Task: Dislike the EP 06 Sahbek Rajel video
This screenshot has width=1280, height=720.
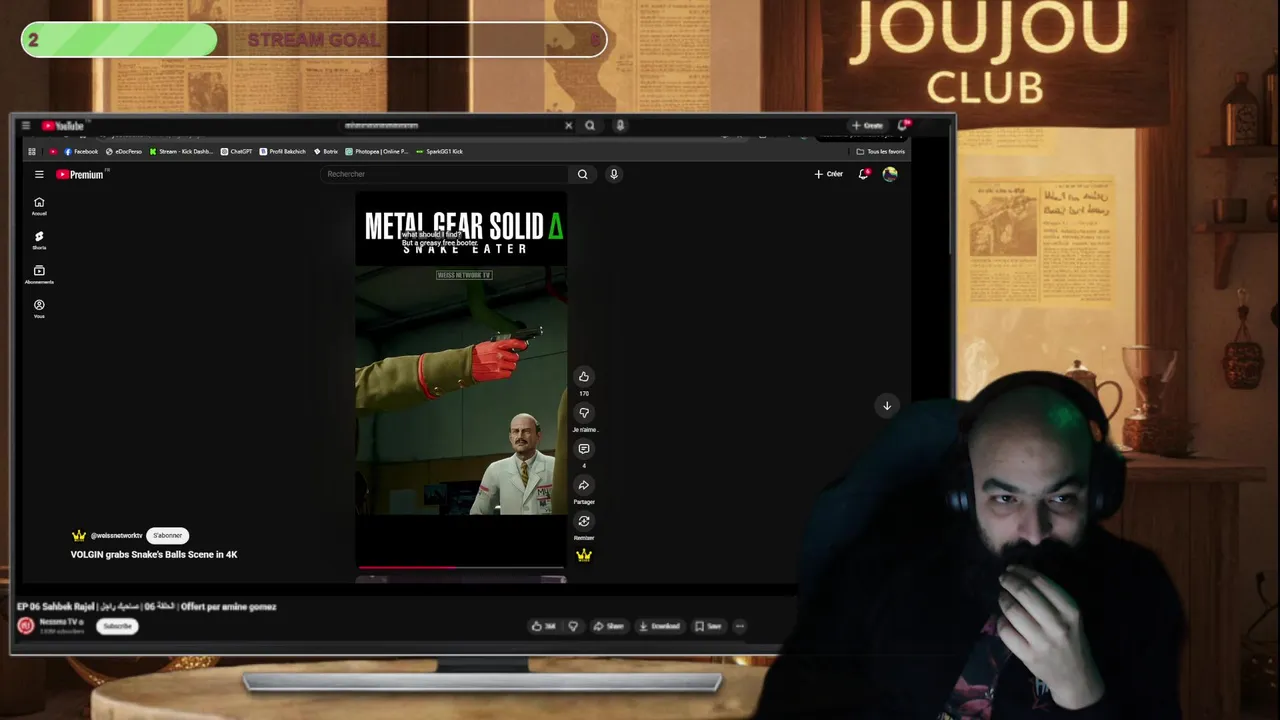Action: (573, 626)
